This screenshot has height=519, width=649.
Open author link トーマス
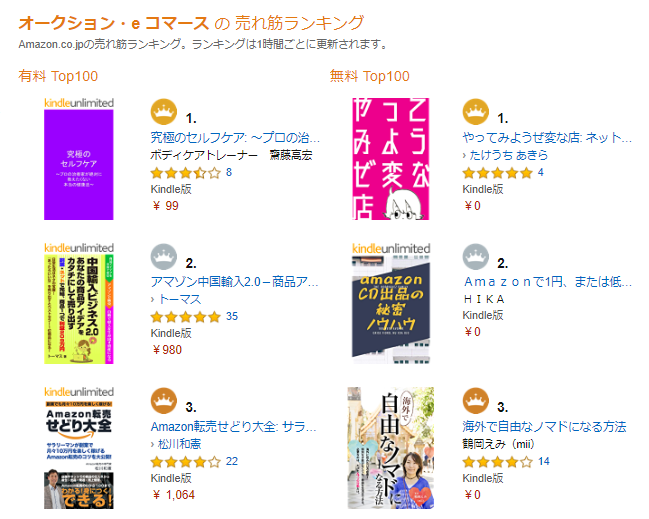[x=181, y=299]
